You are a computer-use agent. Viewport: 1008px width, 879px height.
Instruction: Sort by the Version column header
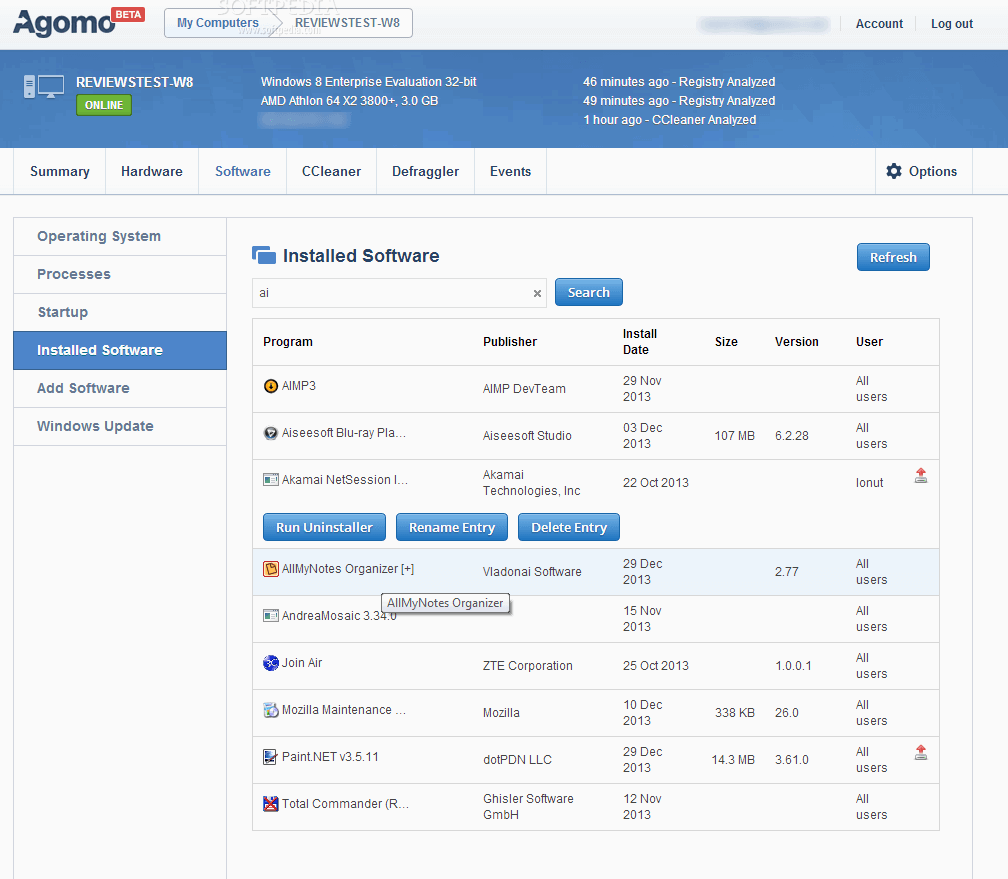click(x=796, y=342)
